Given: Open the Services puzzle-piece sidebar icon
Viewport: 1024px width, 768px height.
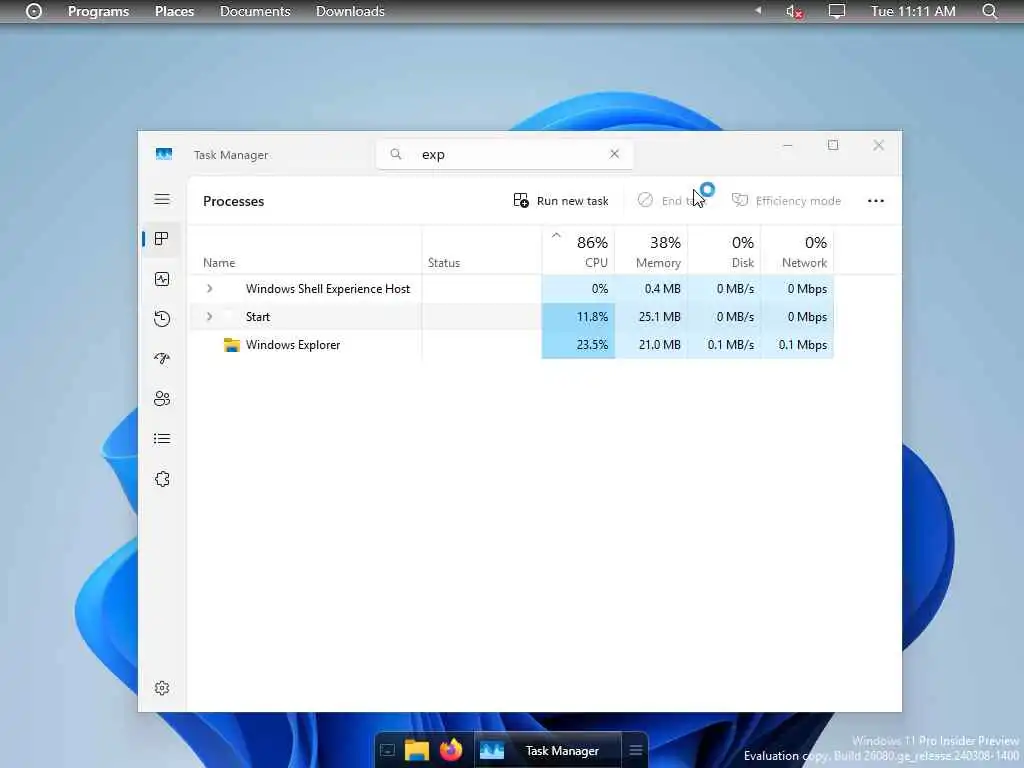Looking at the screenshot, I should [162, 479].
